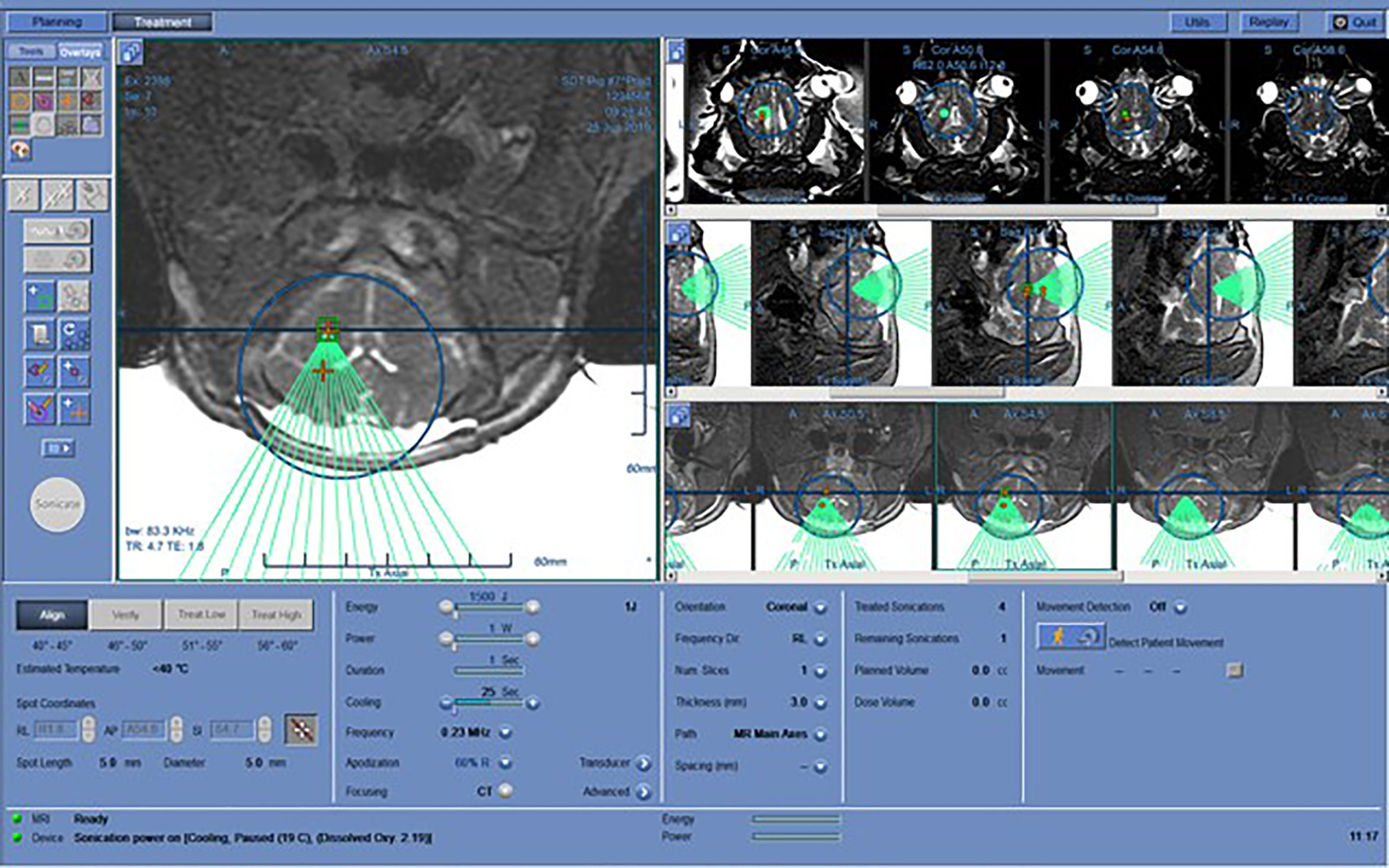Expand the Advanced settings arrow

tap(643, 792)
